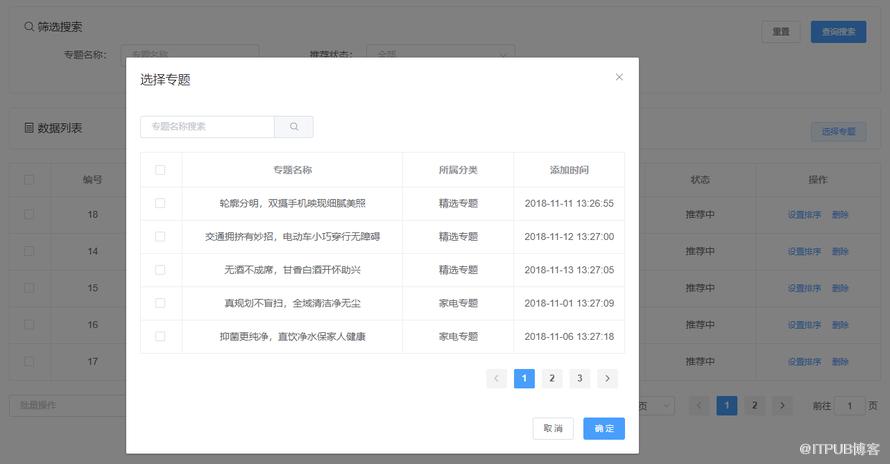Click the 添加时间 column header
The height and width of the screenshot is (464, 890).
[x=569, y=170]
